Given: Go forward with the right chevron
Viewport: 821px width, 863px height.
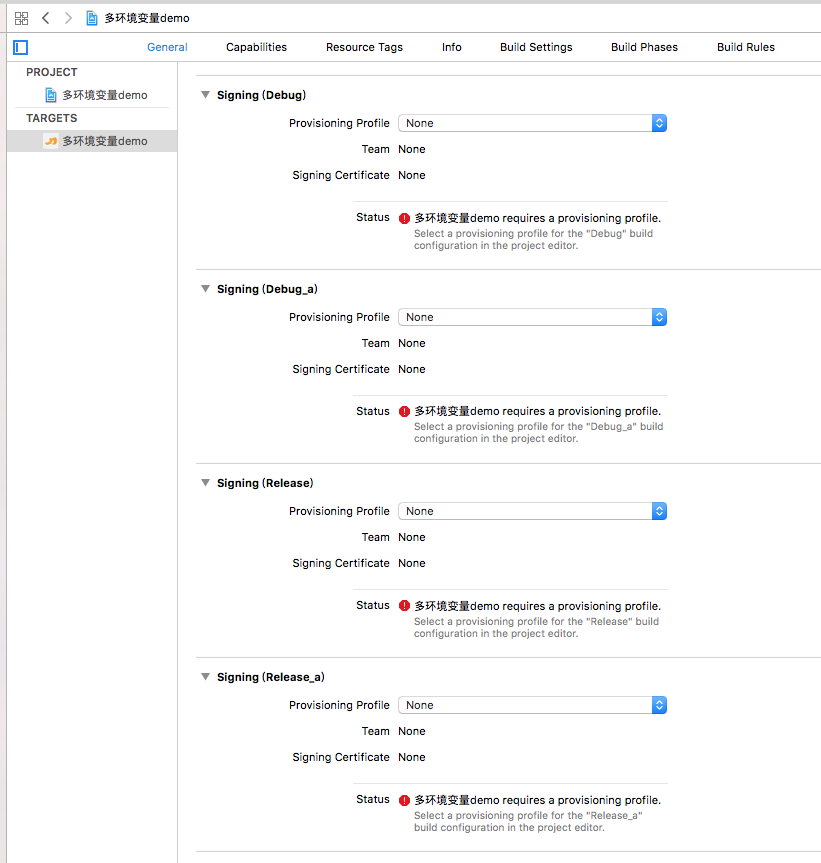Looking at the screenshot, I should (68, 18).
